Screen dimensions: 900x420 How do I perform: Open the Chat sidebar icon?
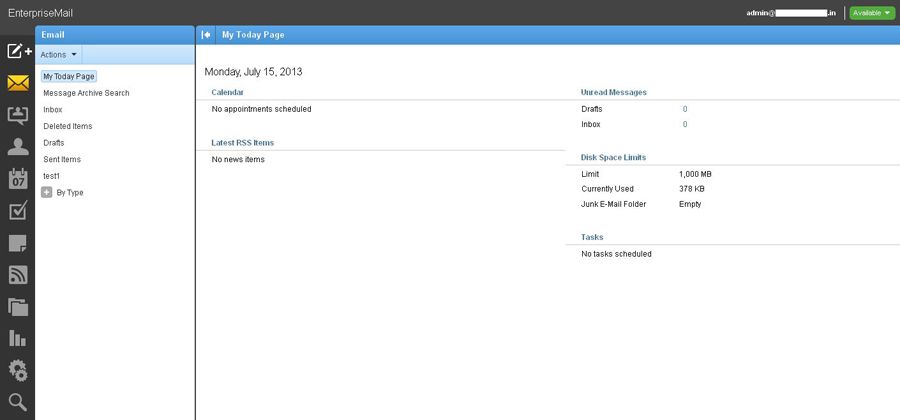pyautogui.click(x=18, y=115)
